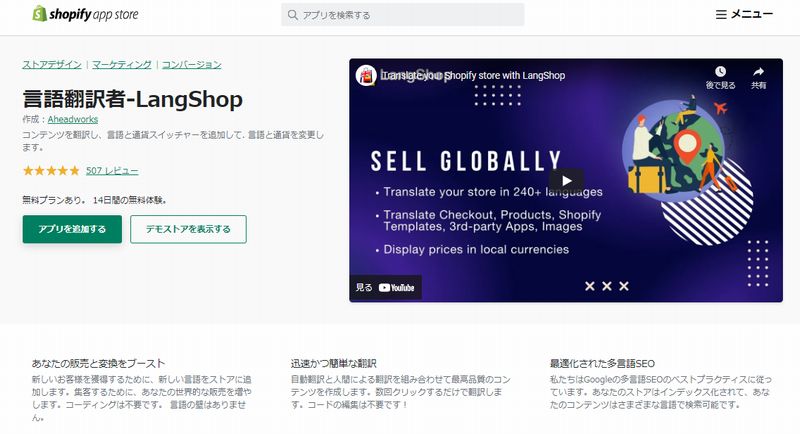The width and height of the screenshot is (800, 434).
Task: Visit the Aheadworks developer link
Action: (x=73, y=119)
